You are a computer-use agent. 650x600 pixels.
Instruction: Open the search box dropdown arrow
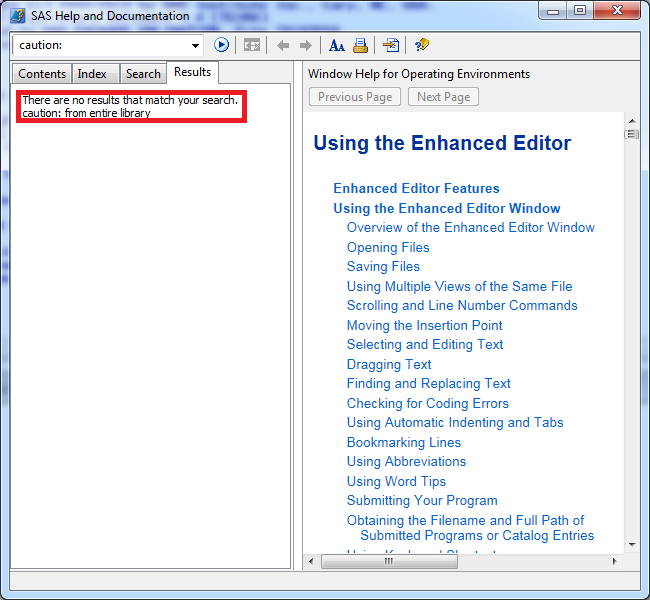pyautogui.click(x=195, y=46)
